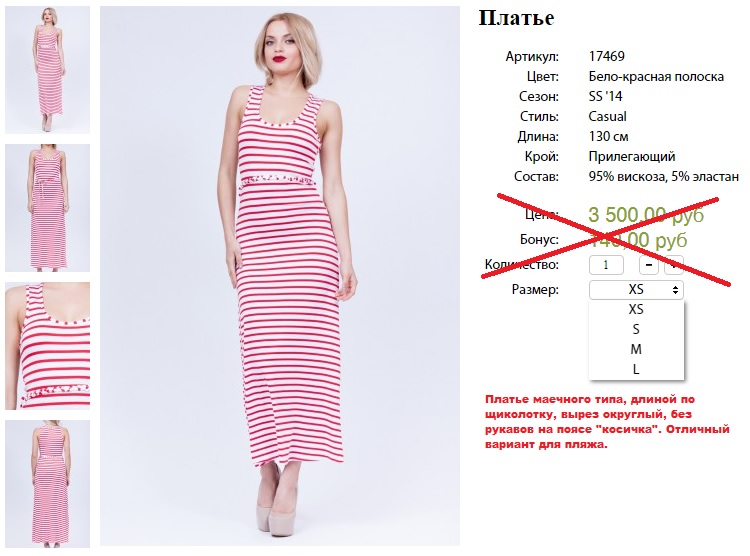The image size is (750, 556).
Task: Click the Платье product title
Action: tap(517, 18)
